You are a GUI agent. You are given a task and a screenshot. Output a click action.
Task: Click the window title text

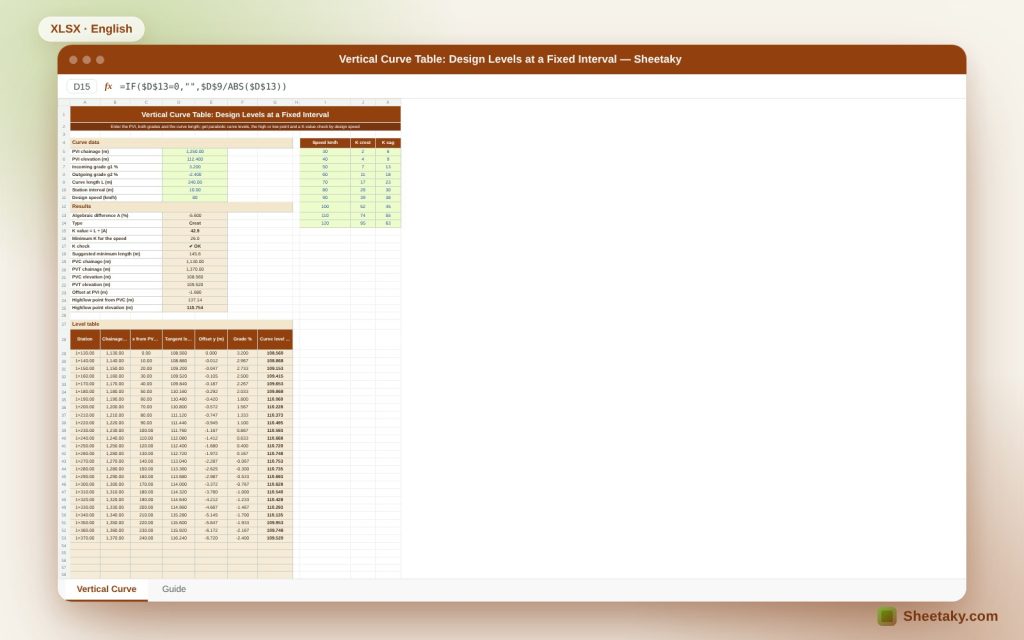(510, 59)
